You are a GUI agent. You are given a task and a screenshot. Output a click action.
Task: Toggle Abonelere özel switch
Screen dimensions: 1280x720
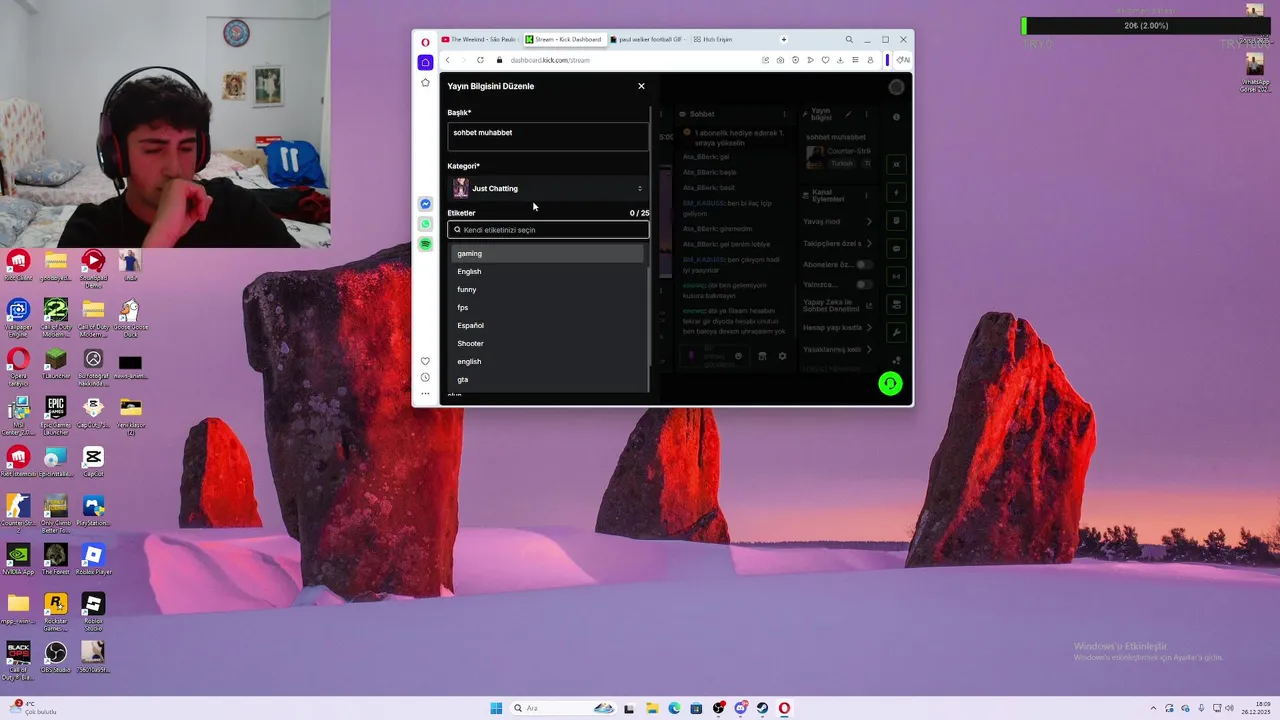point(864,265)
